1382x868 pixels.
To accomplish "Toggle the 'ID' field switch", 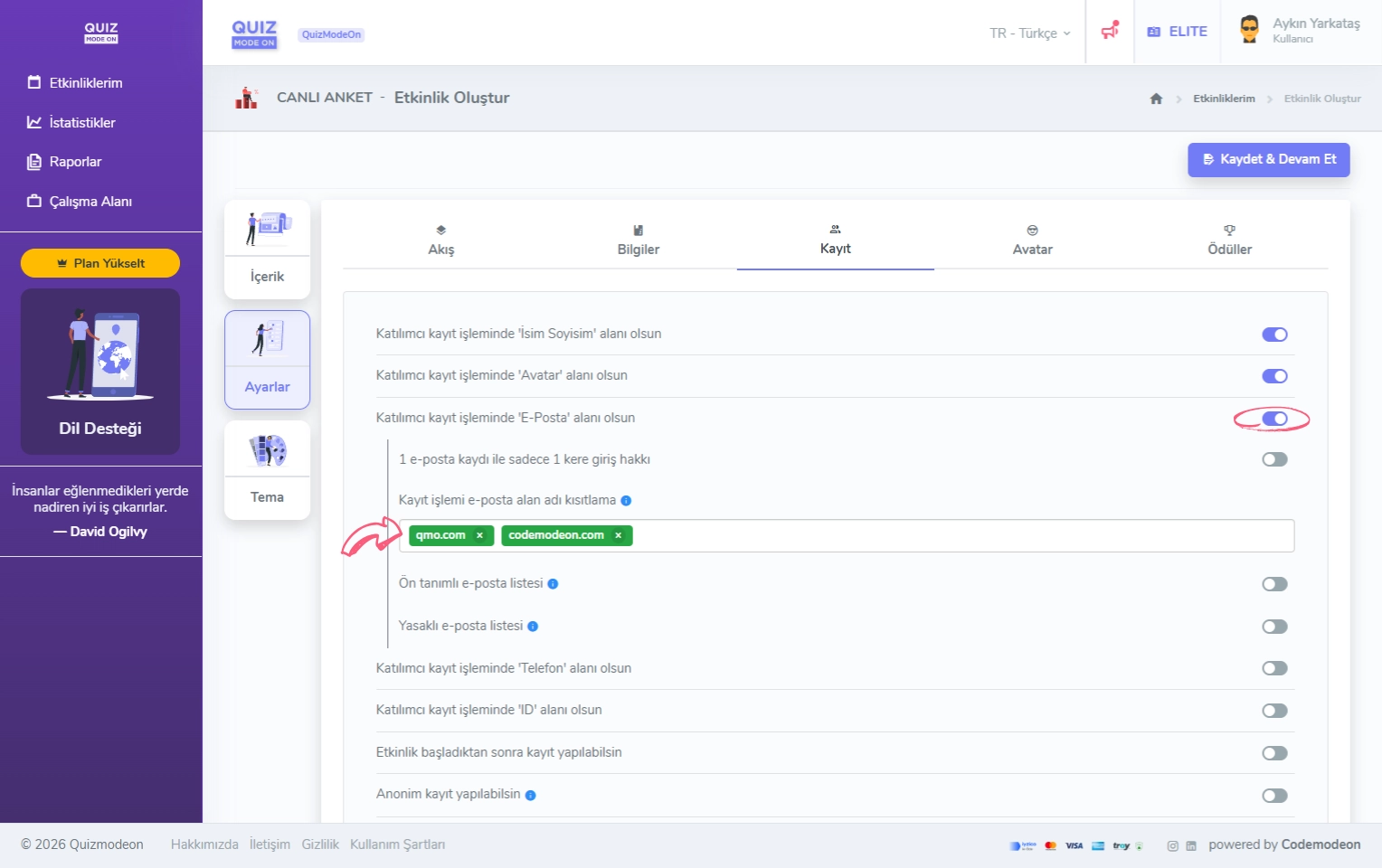I will point(1274,711).
